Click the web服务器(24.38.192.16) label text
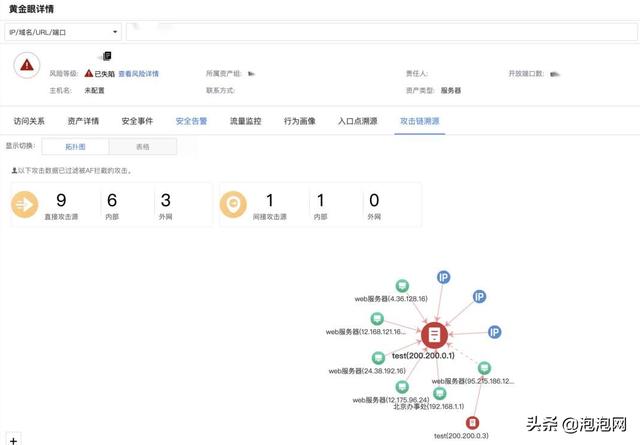640x445 pixels. [367, 371]
